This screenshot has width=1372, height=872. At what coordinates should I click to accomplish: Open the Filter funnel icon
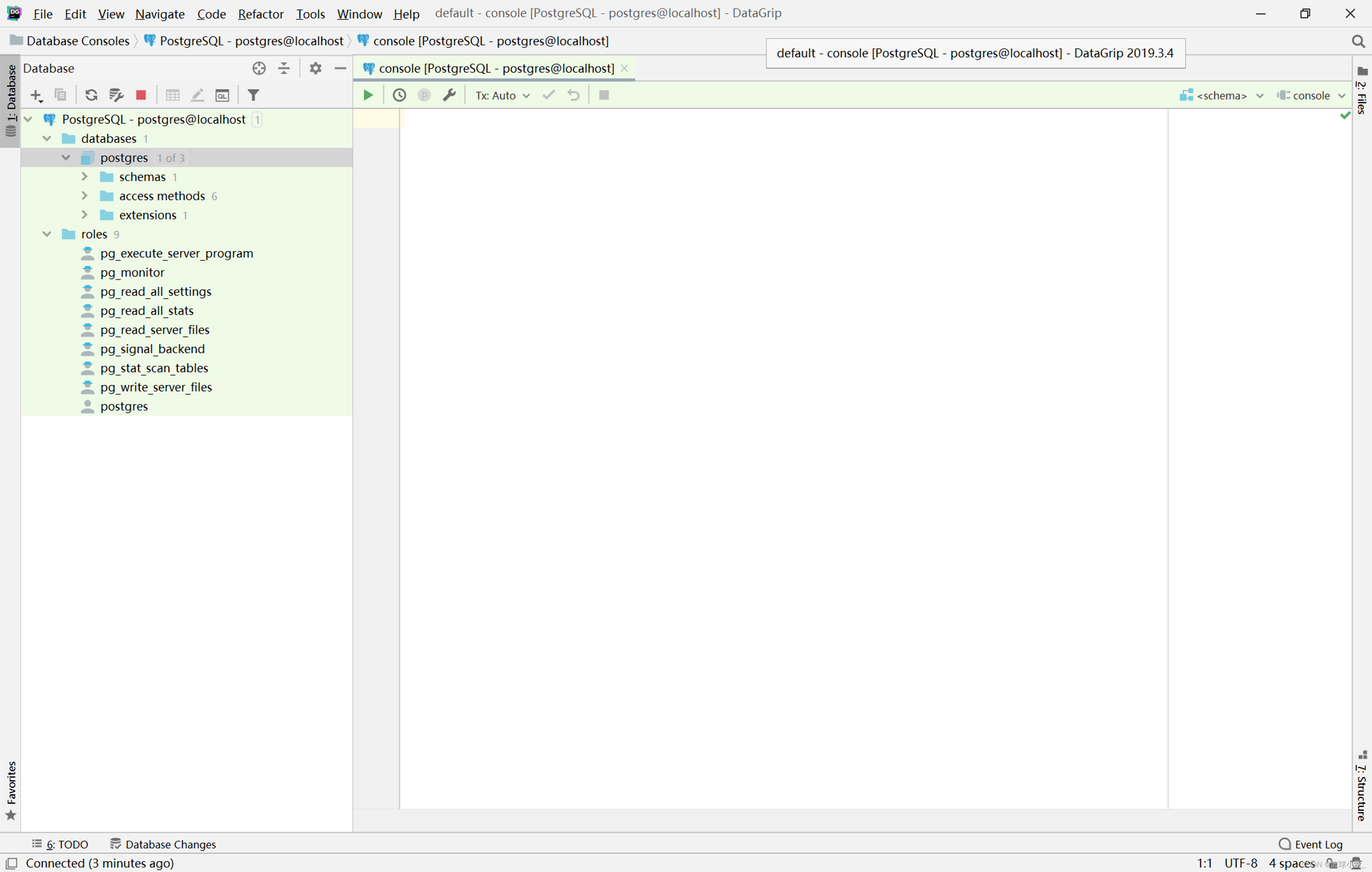coord(253,95)
